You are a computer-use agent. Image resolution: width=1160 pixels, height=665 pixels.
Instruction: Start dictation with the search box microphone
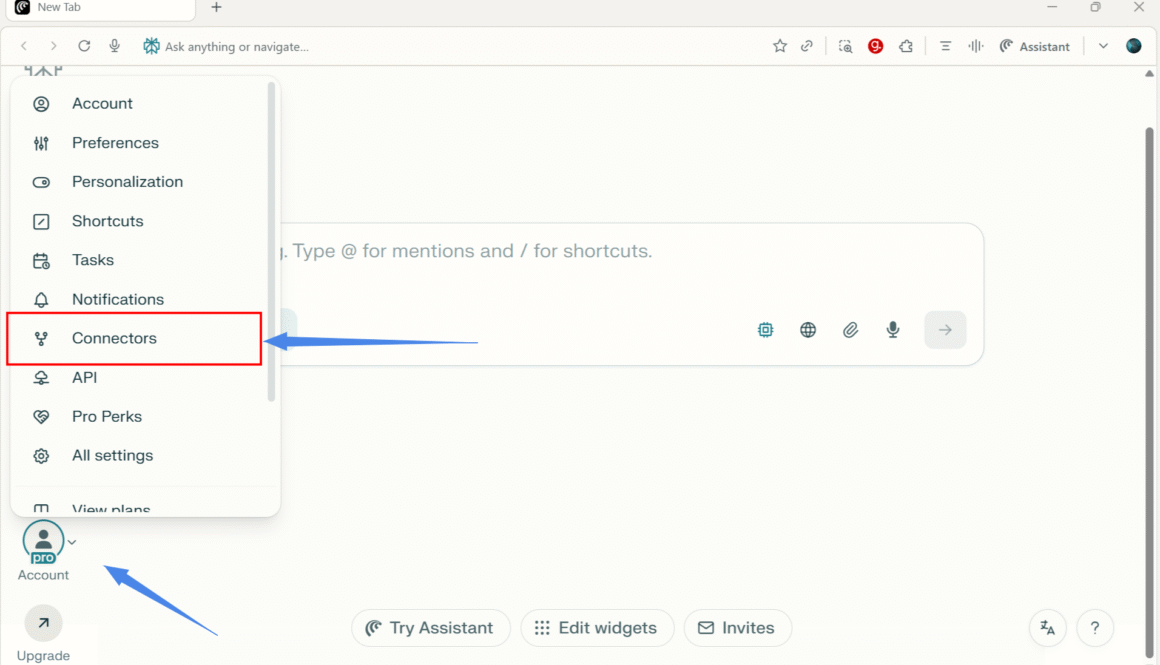pyautogui.click(x=893, y=330)
